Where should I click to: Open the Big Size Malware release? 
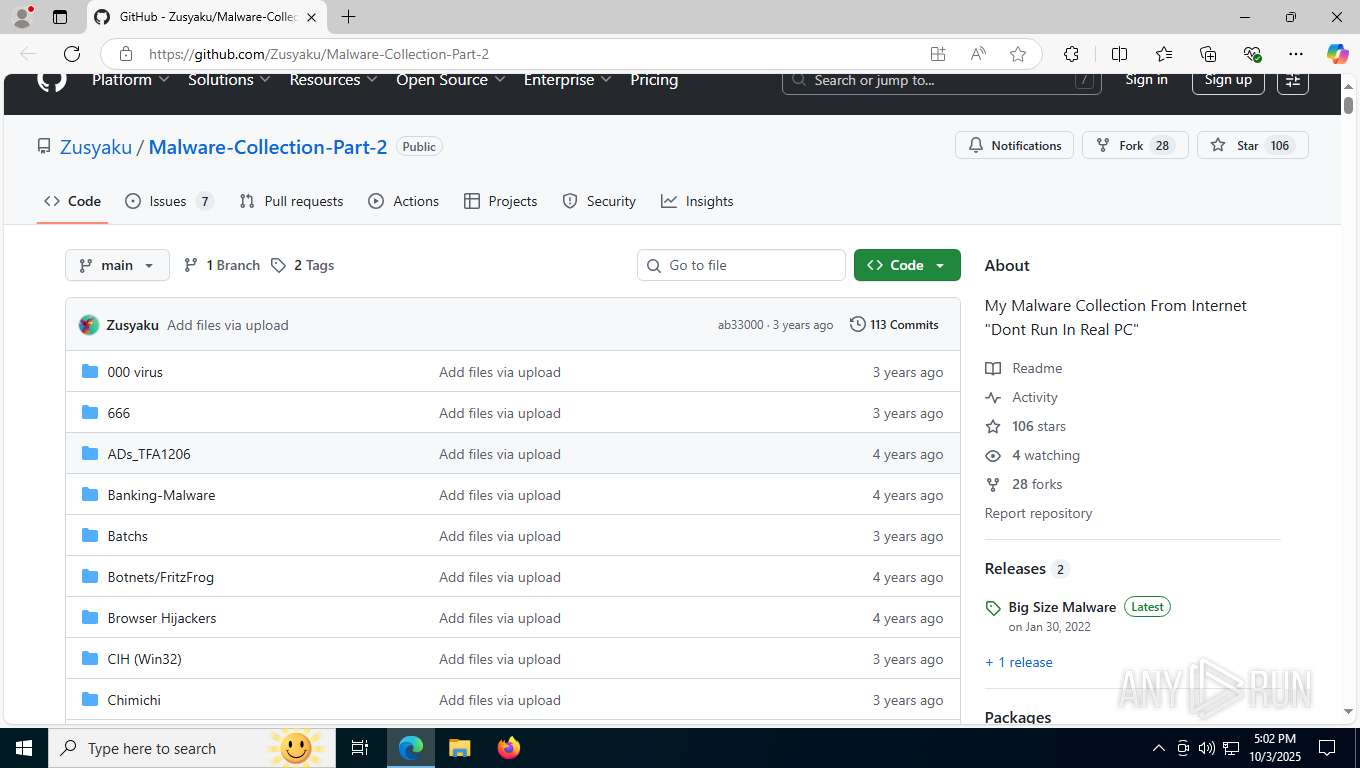point(1062,607)
